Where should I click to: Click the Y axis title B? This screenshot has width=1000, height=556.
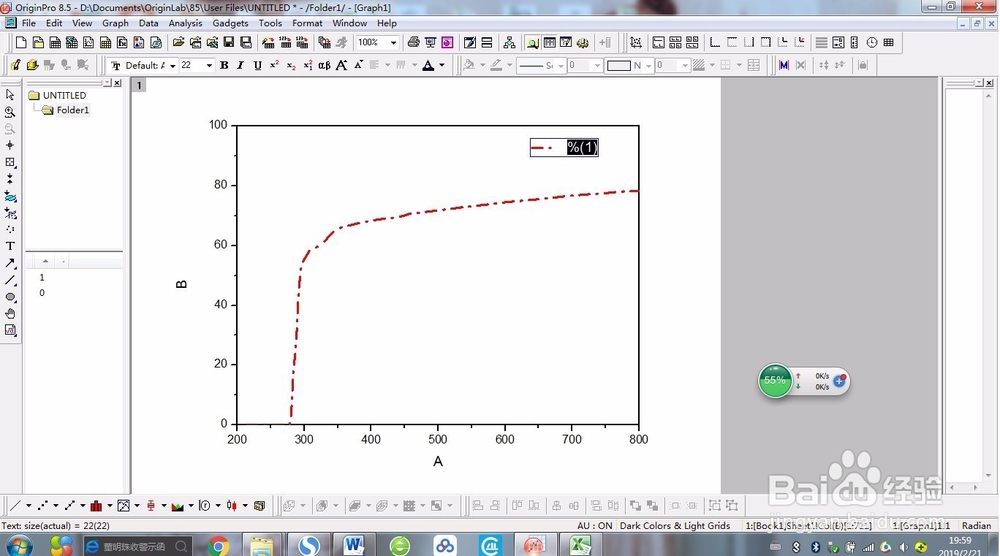pyautogui.click(x=181, y=284)
